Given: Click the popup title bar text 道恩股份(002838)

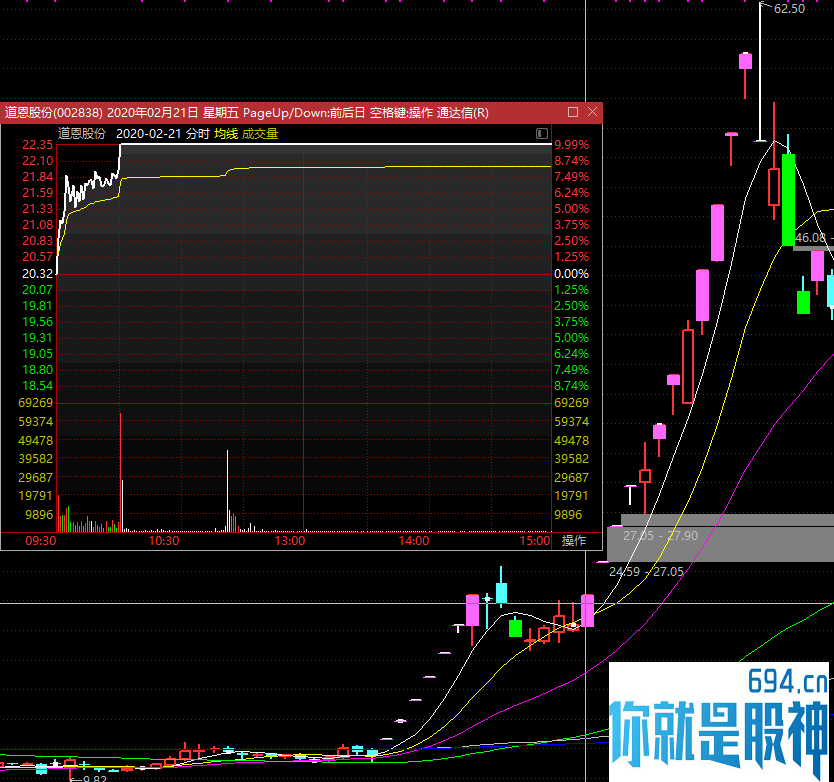Looking at the screenshot, I should [x=53, y=113].
